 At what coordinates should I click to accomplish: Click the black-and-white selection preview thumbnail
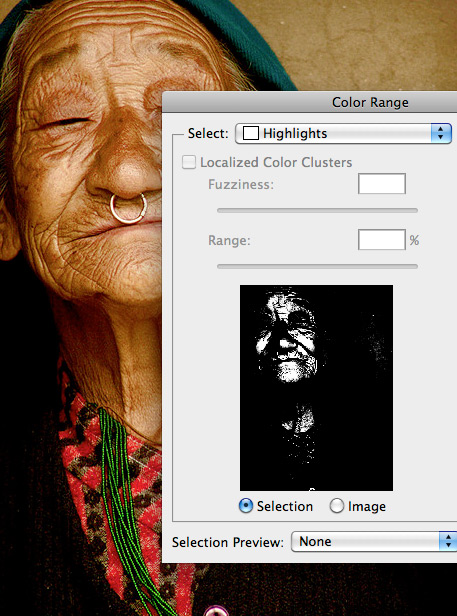(316, 388)
